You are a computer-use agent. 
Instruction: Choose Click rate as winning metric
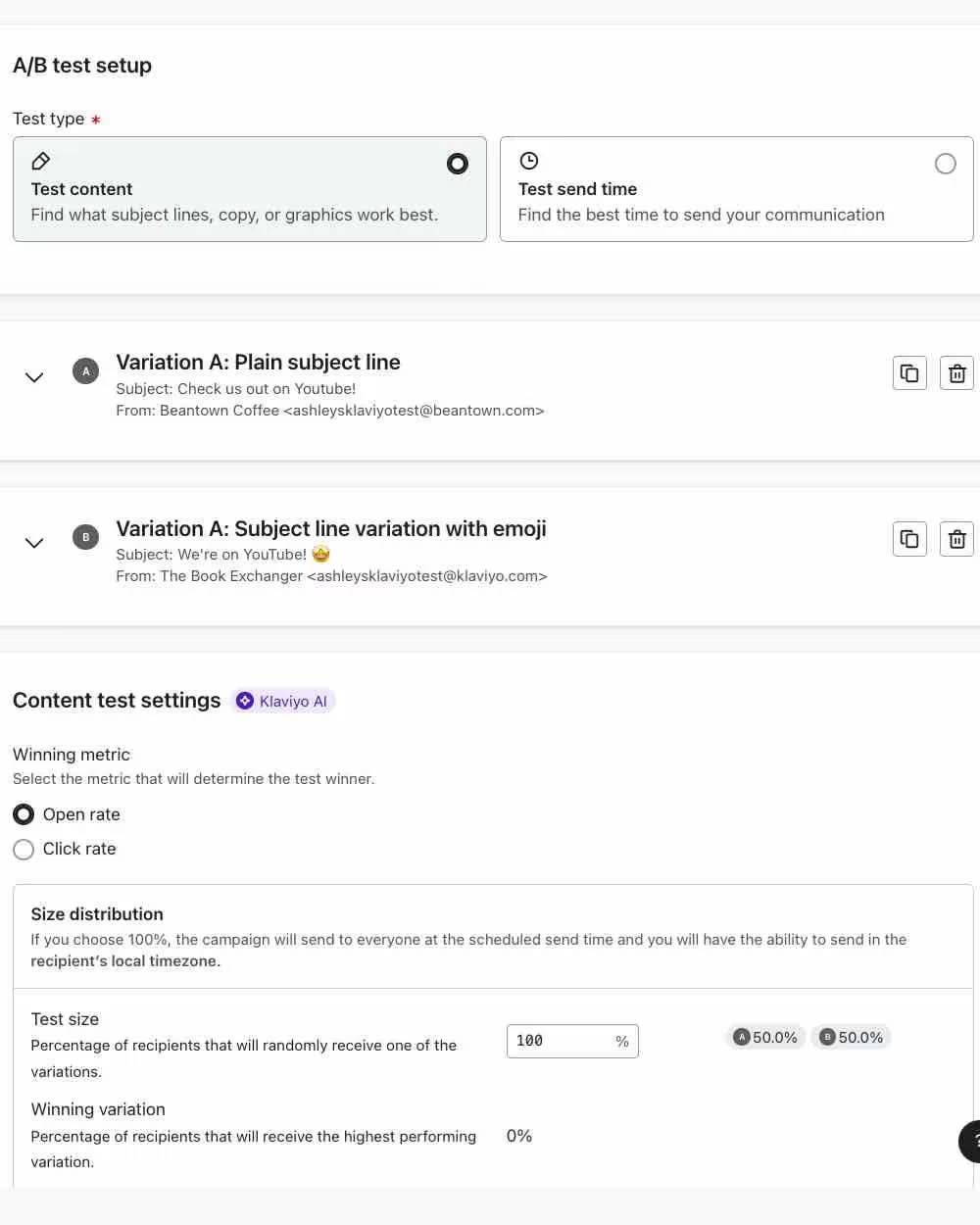[24, 849]
